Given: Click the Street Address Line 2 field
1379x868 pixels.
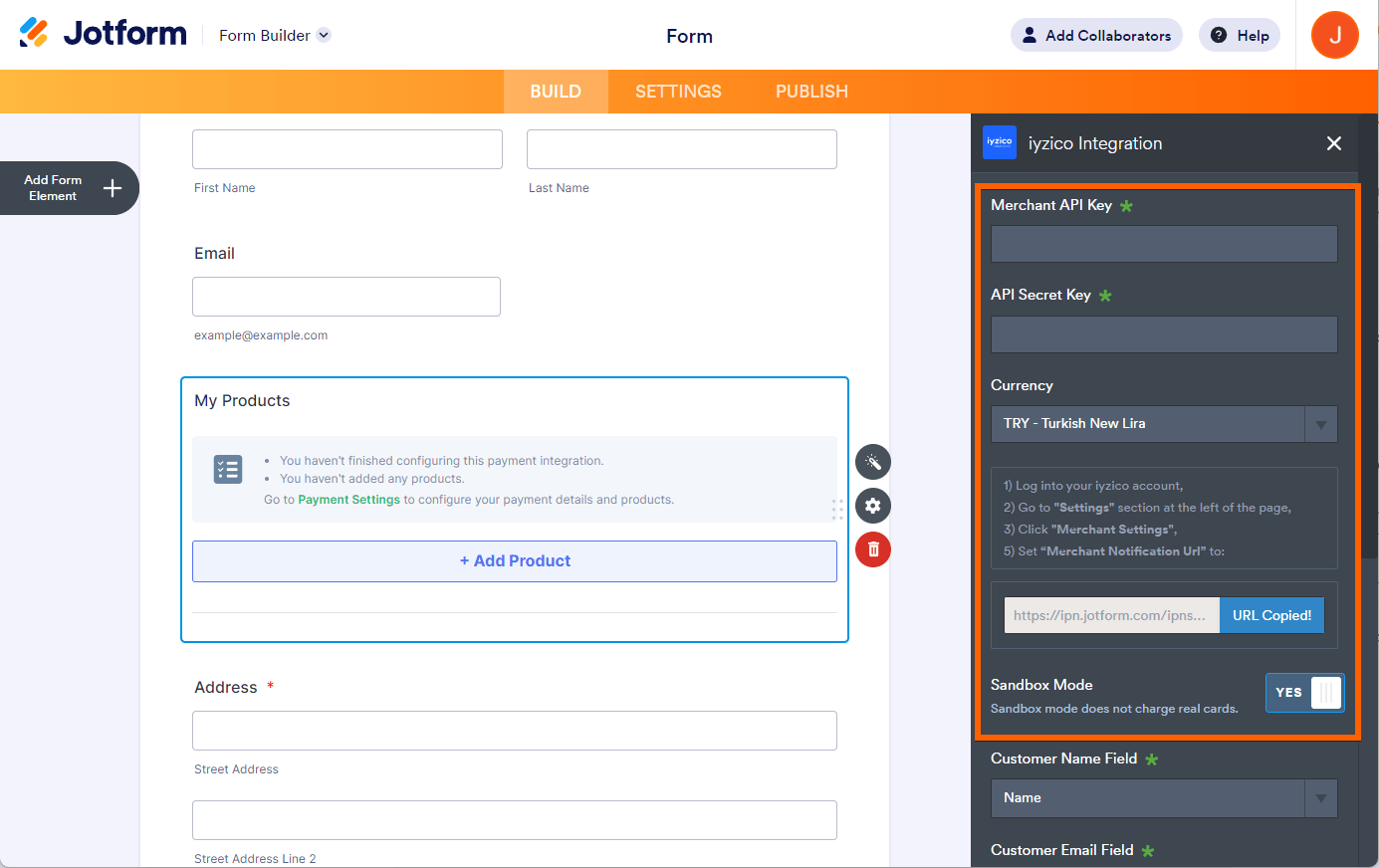Looking at the screenshot, I should [x=515, y=820].
